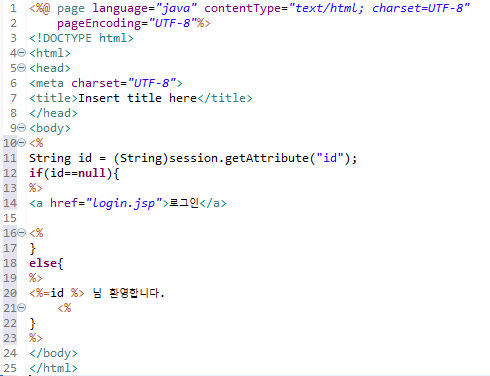Click the opening title tag on line 7
Screen dimensions: 490x376
point(53,98)
